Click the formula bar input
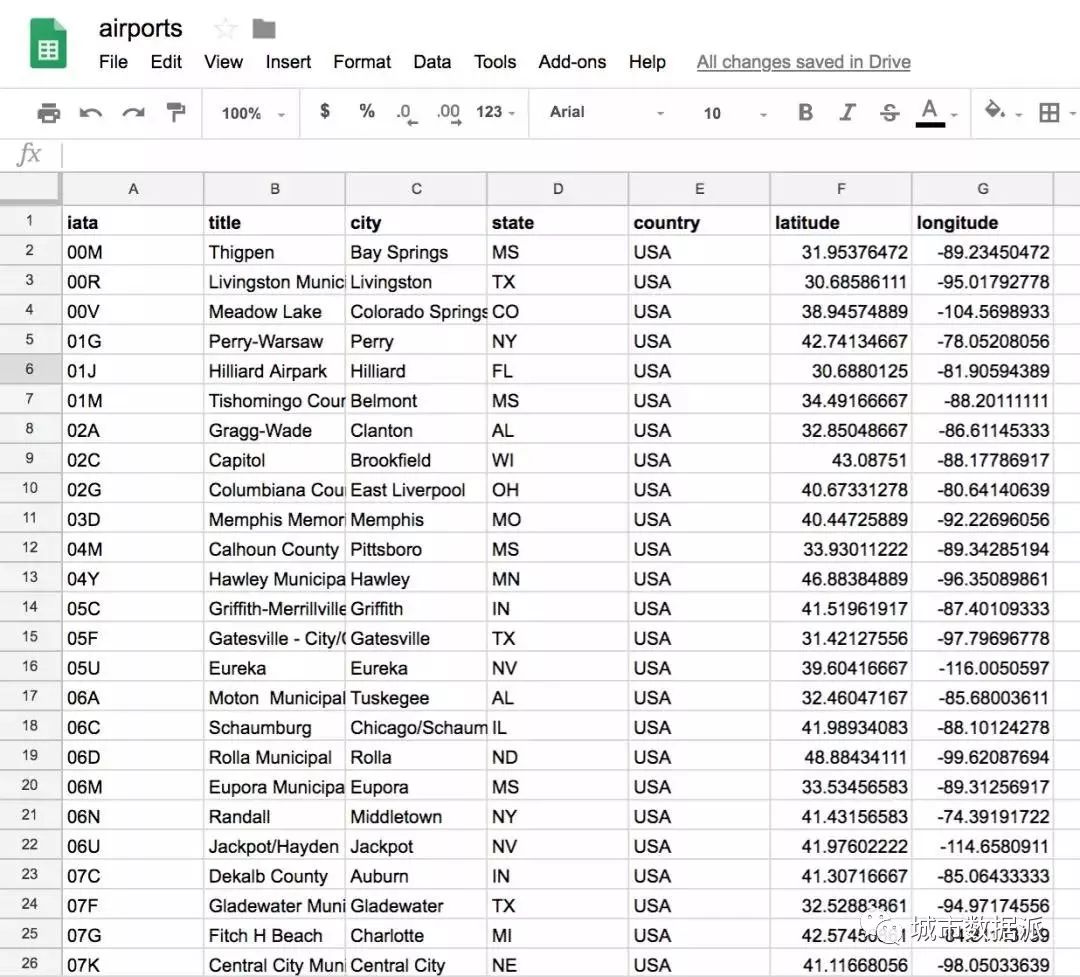The height and width of the screenshot is (977, 1080). point(570,155)
